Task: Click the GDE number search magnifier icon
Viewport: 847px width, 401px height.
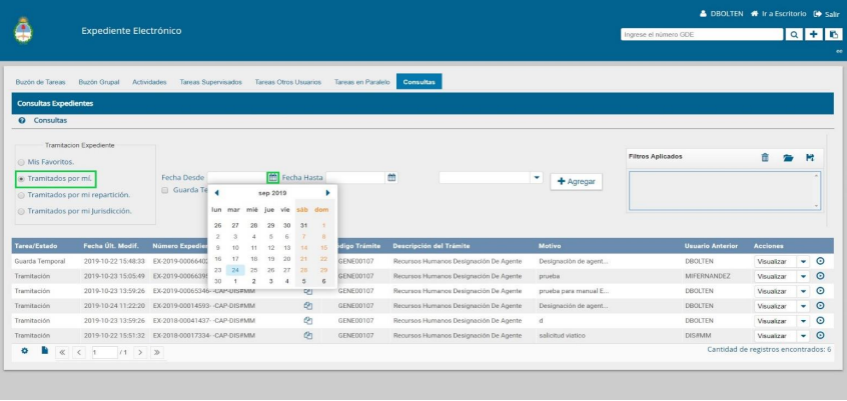Action: 795,34
